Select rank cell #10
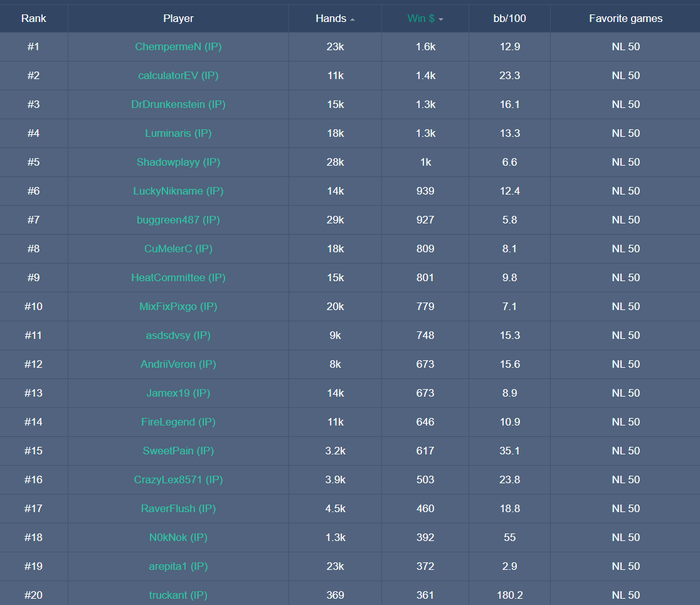This screenshot has height=605, width=700. coord(33,307)
